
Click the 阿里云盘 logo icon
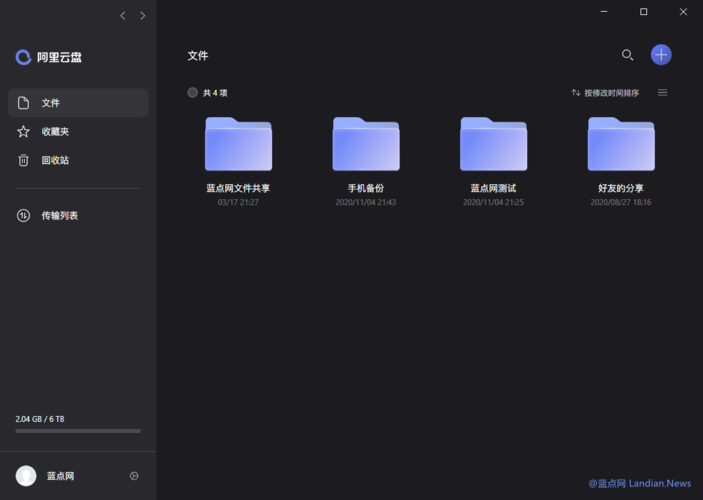[x=23, y=57]
